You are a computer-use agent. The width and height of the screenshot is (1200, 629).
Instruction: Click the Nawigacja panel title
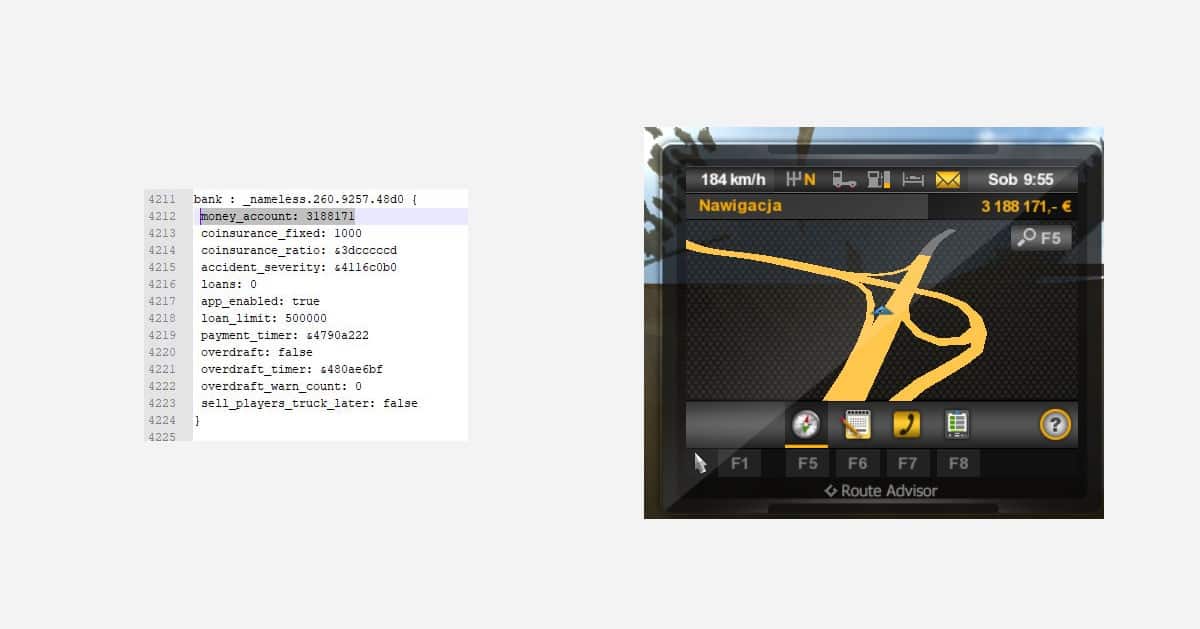coord(740,207)
